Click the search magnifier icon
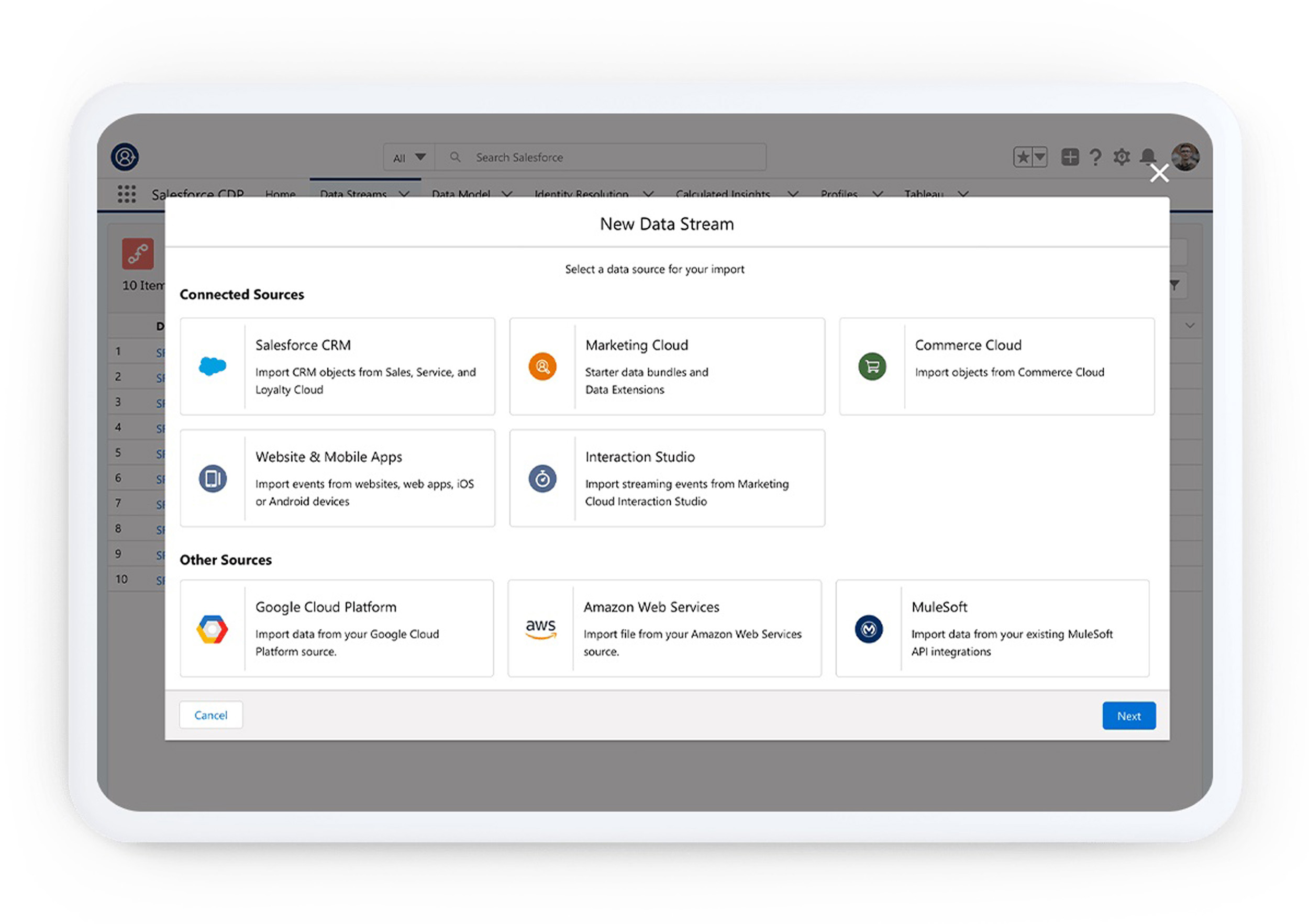Image resolution: width=1309 pixels, height=924 pixels. [x=455, y=157]
